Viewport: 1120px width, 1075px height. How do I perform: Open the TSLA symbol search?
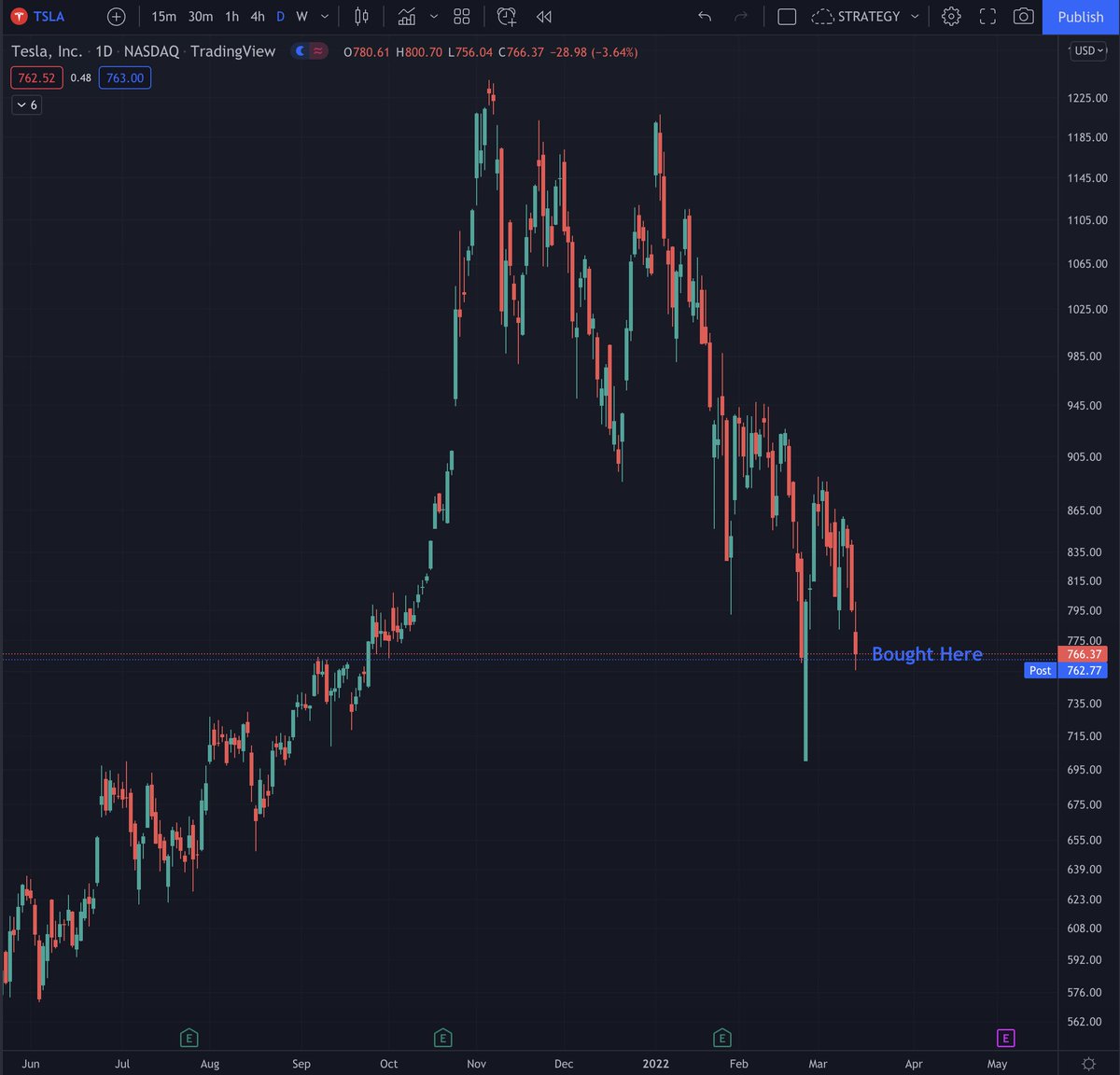point(37,16)
